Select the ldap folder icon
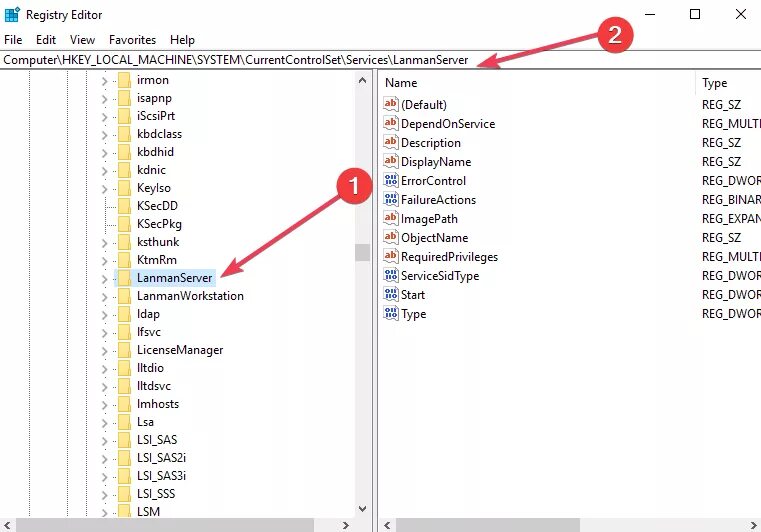The width and height of the screenshot is (761, 532). (124, 314)
